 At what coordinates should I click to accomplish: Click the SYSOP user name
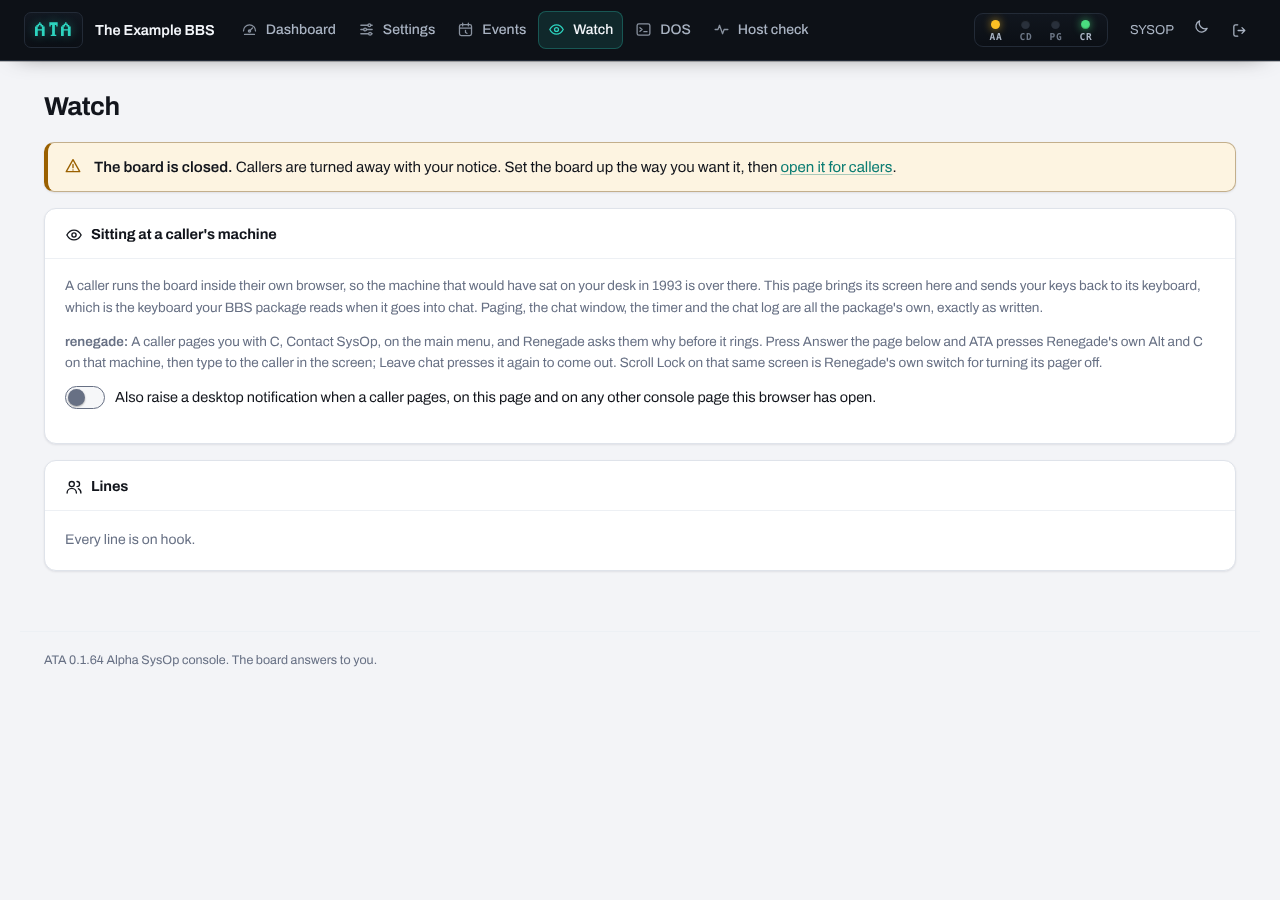point(1152,30)
